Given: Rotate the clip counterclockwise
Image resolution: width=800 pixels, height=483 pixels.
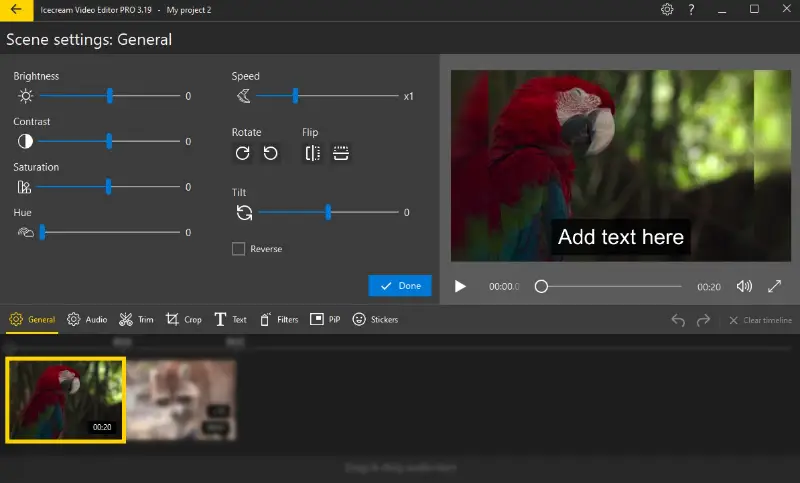Looking at the screenshot, I should 270,153.
